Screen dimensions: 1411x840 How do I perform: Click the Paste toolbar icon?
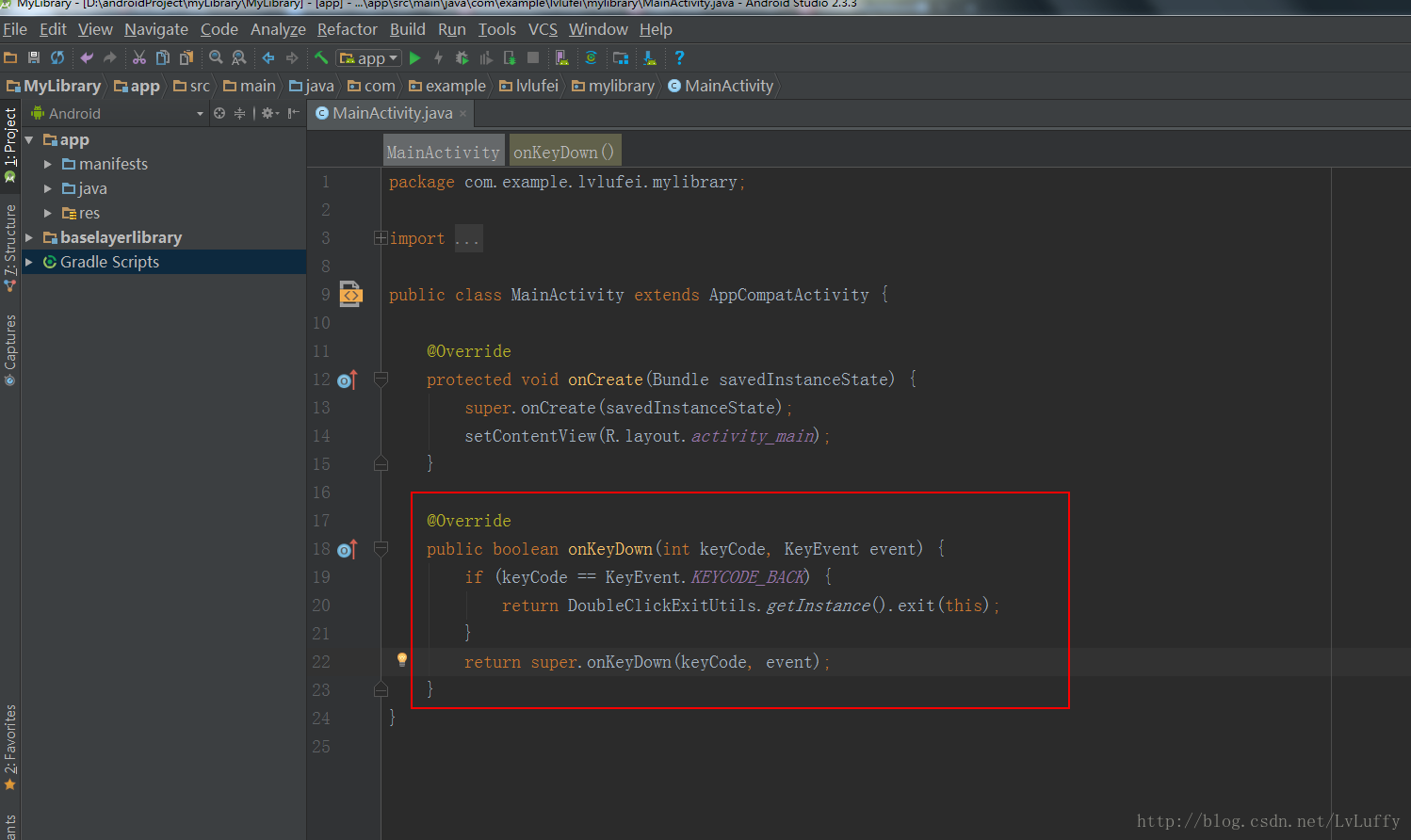coord(187,57)
